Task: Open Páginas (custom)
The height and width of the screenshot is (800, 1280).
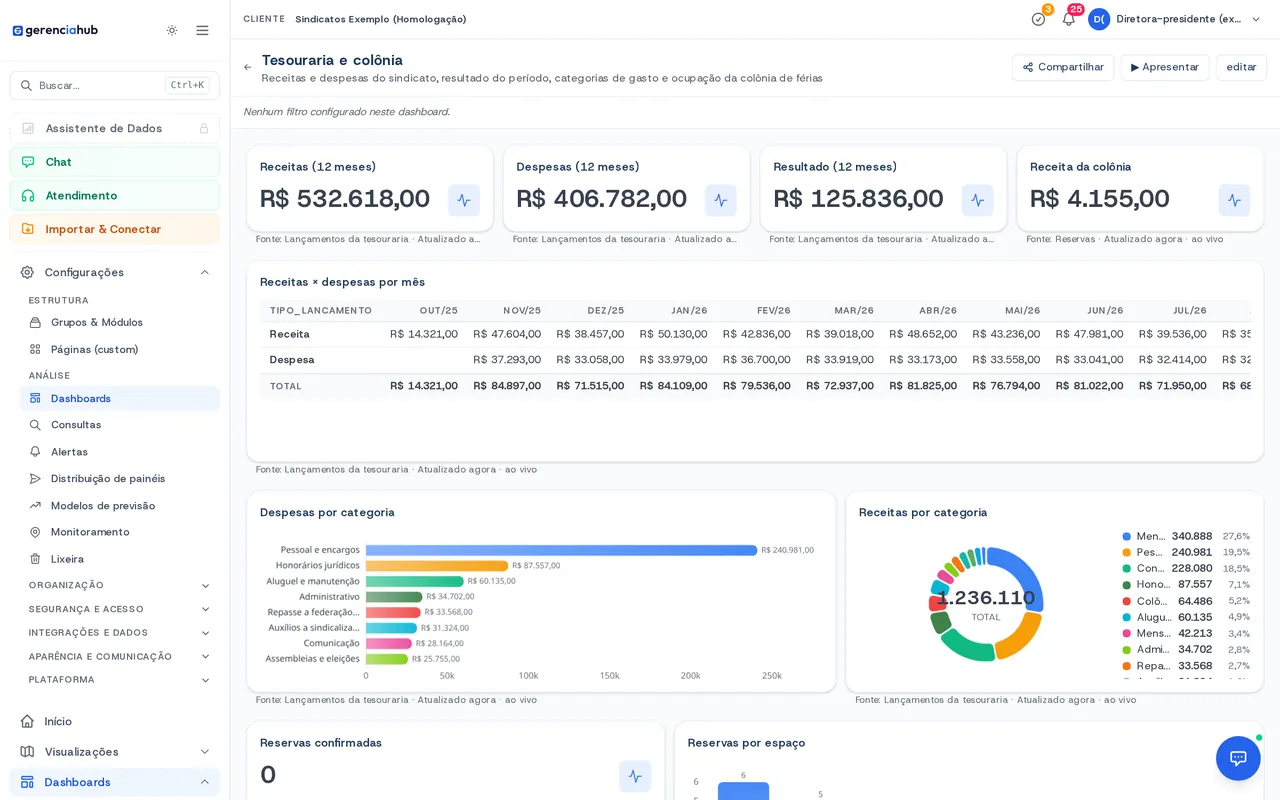Action: click(x=120, y=349)
